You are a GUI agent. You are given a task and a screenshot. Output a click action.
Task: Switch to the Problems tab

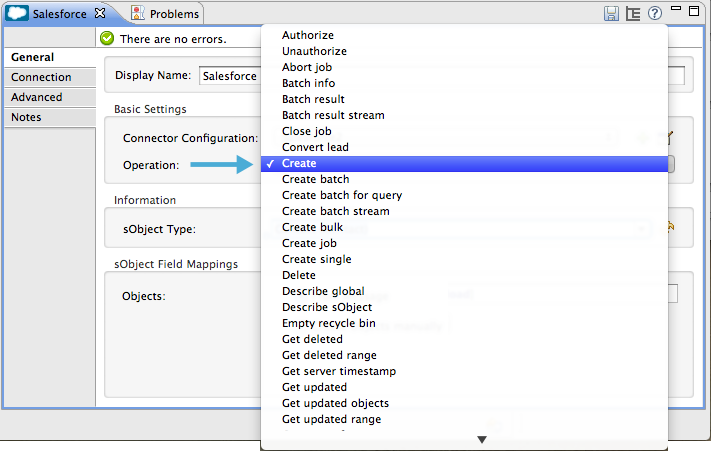166,14
